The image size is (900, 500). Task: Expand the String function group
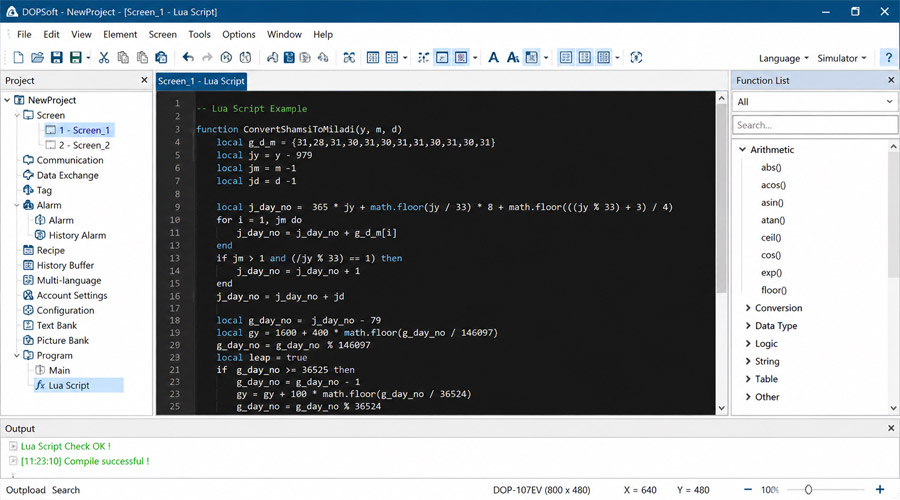tap(748, 361)
